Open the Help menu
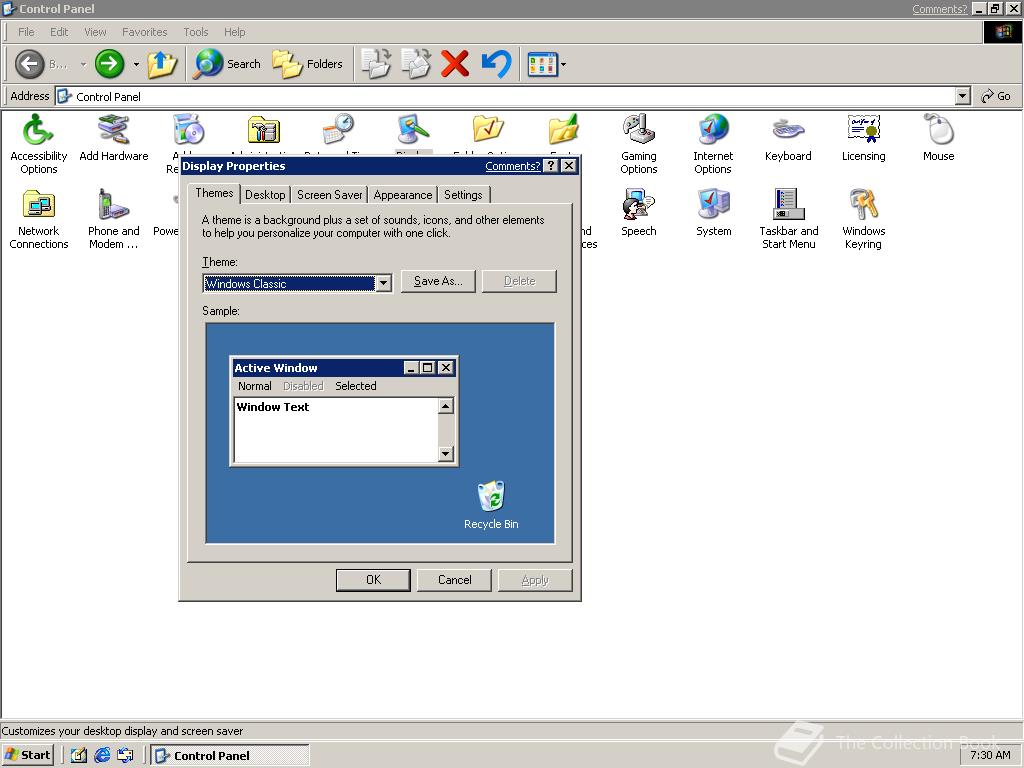The width and height of the screenshot is (1024, 768). point(234,31)
